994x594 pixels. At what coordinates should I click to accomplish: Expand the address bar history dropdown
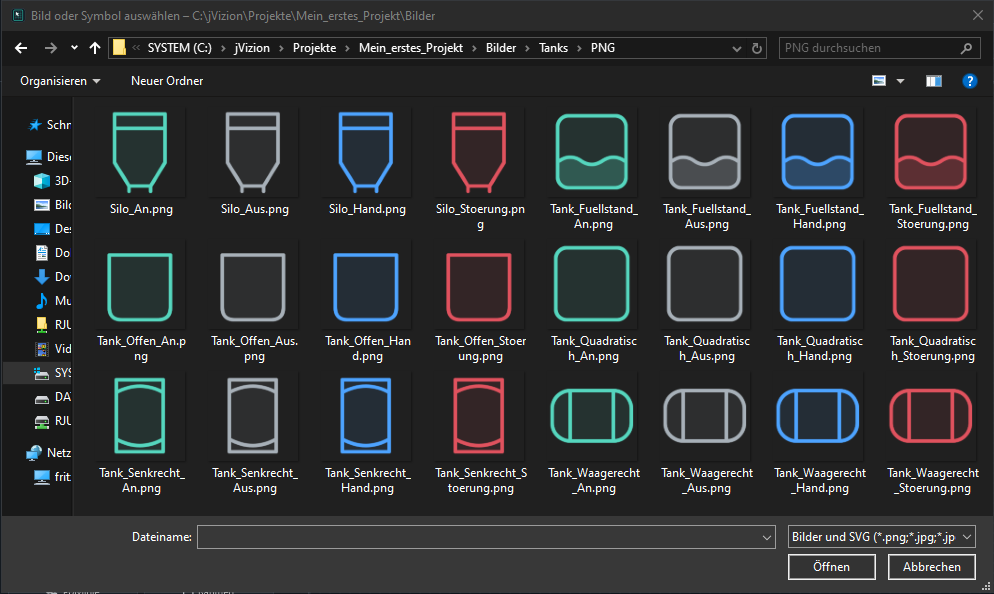tap(737, 48)
